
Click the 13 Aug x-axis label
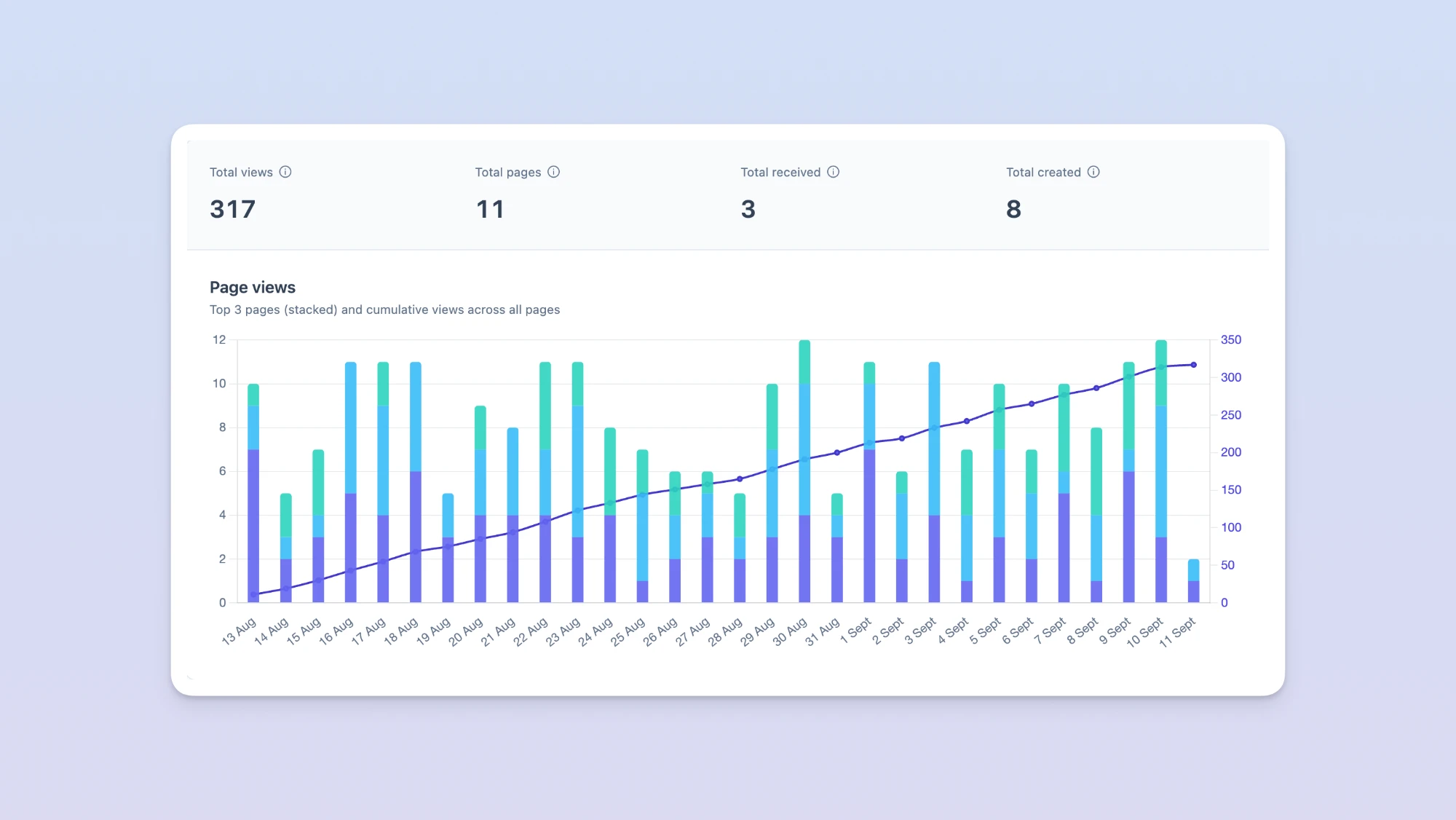click(x=240, y=631)
